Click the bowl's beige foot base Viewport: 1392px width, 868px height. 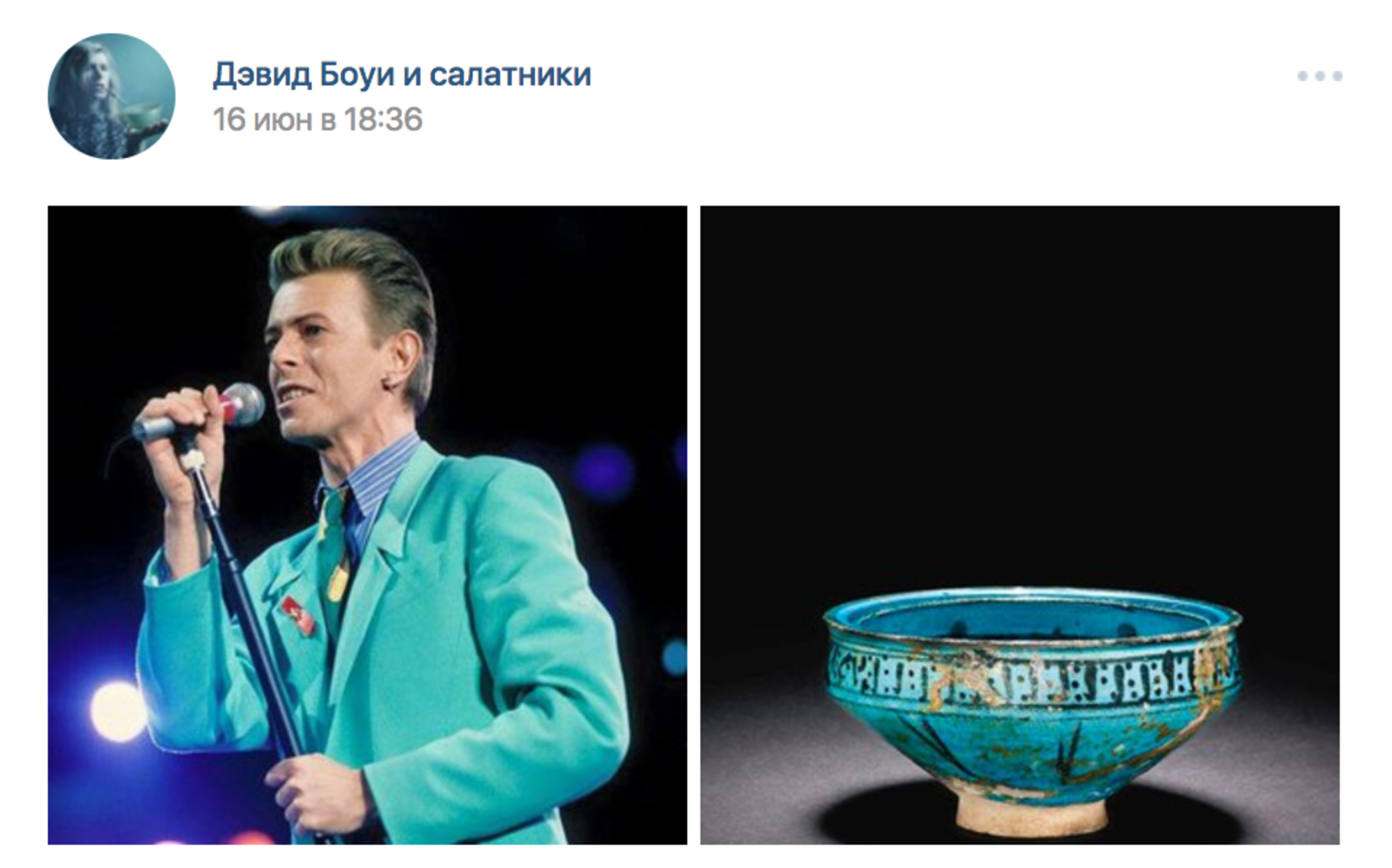pyautogui.click(x=1032, y=813)
